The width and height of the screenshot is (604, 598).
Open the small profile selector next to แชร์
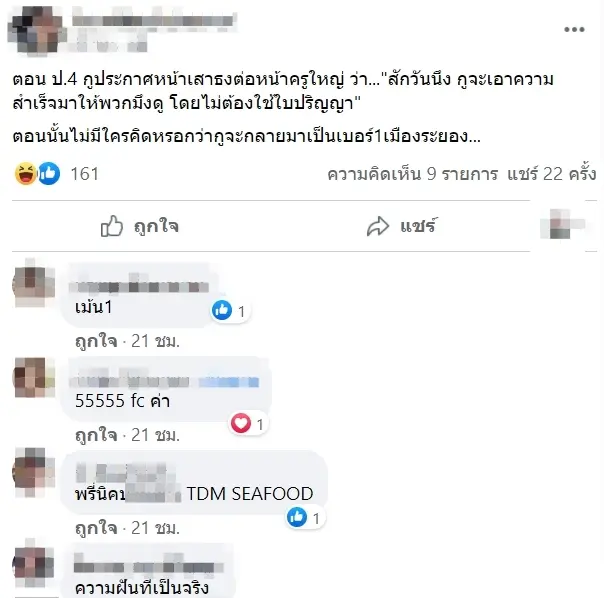coord(564,224)
